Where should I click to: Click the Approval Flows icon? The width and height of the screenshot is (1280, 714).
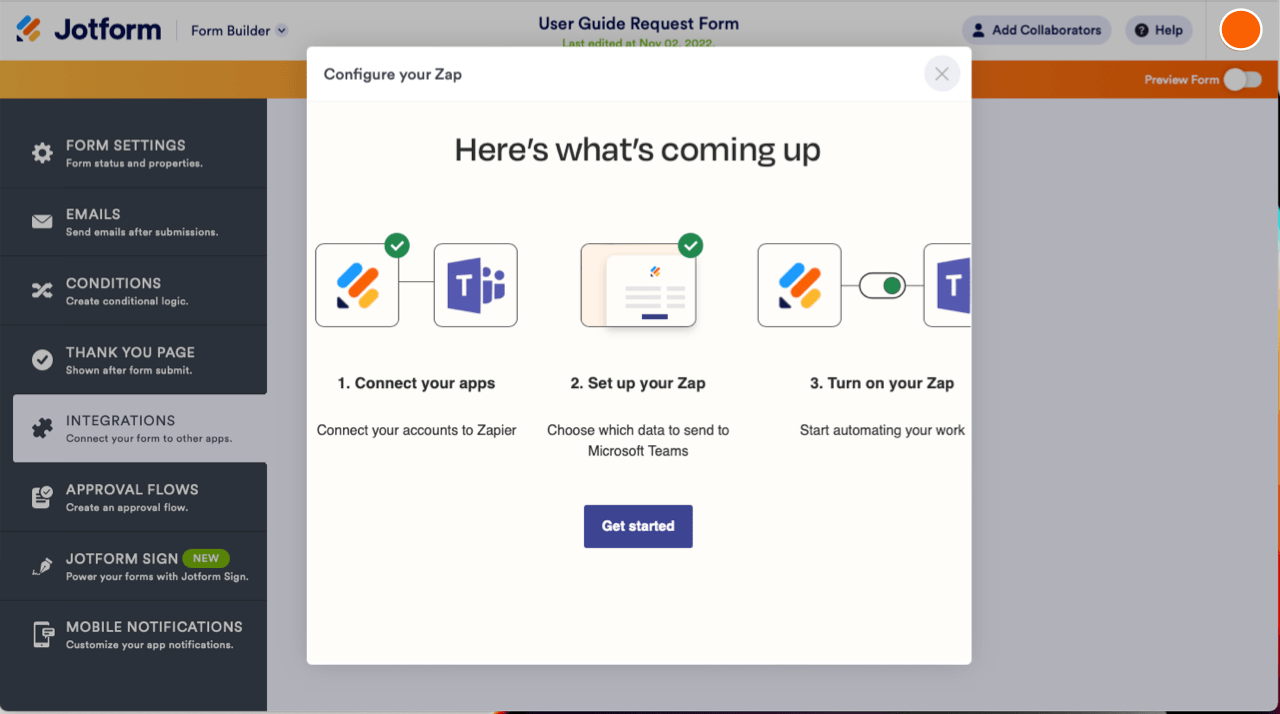point(42,497)
